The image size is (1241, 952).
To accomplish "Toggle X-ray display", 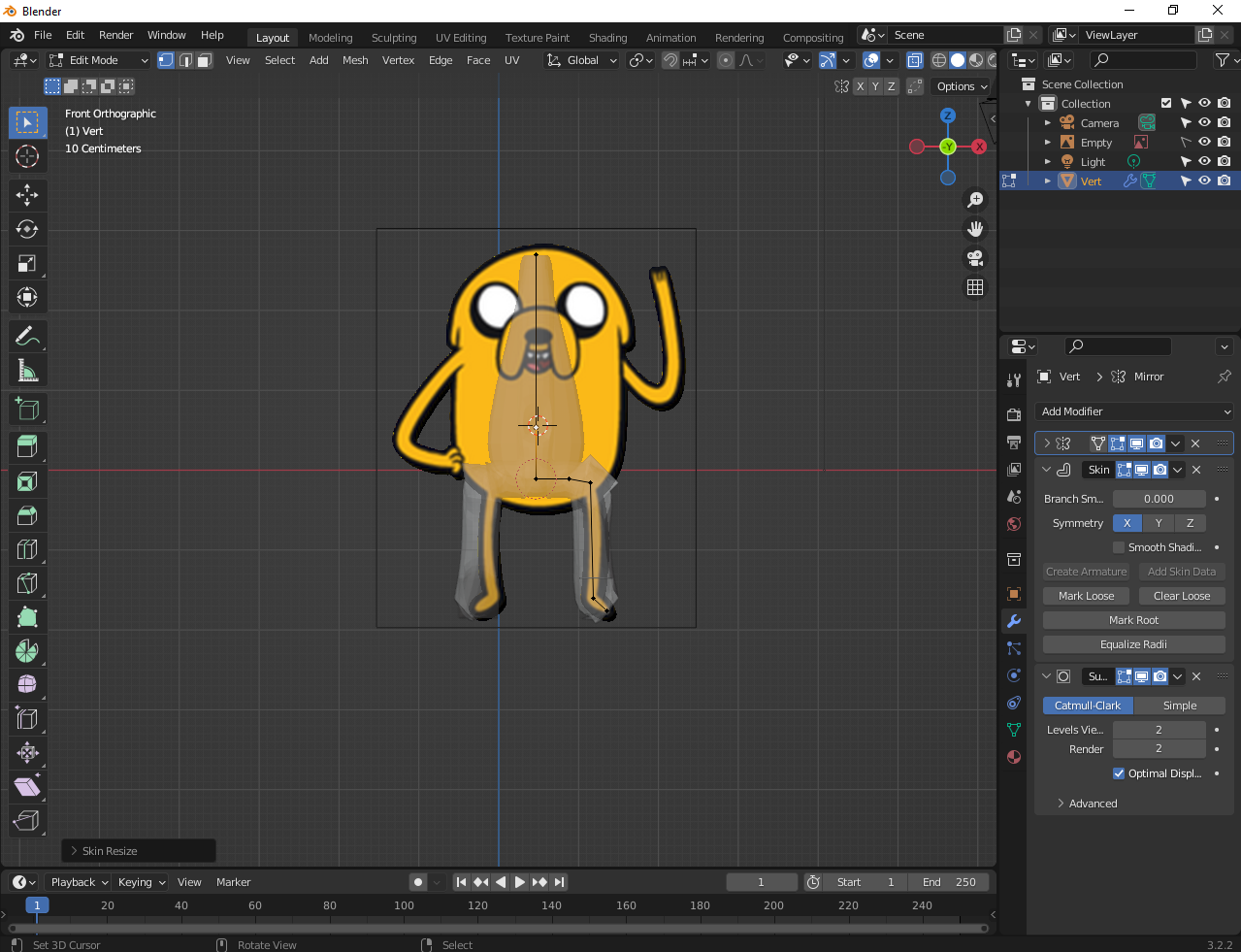I will point(914,60).
